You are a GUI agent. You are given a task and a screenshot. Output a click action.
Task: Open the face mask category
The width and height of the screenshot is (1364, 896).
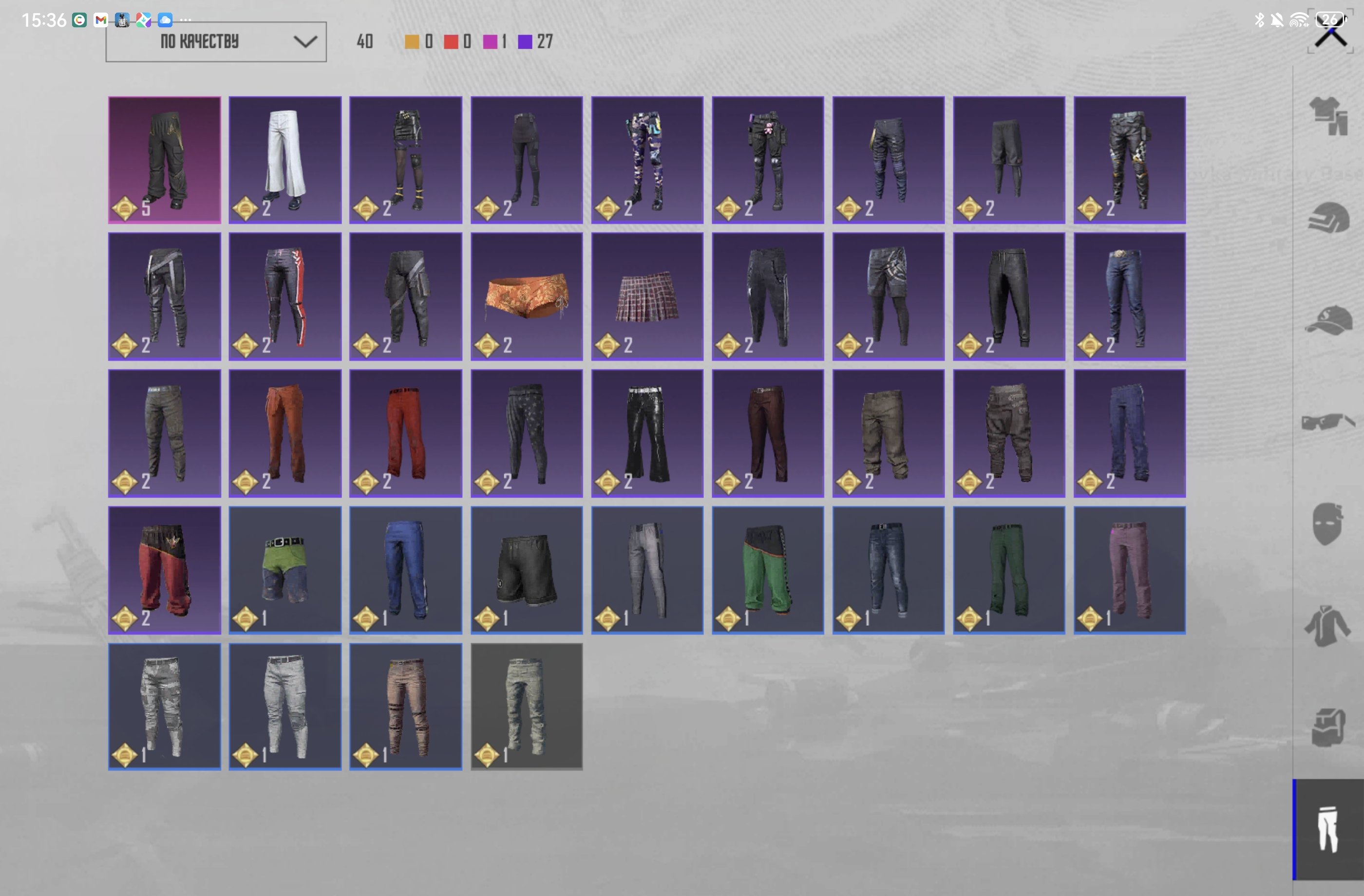[x=1327, y=523]
